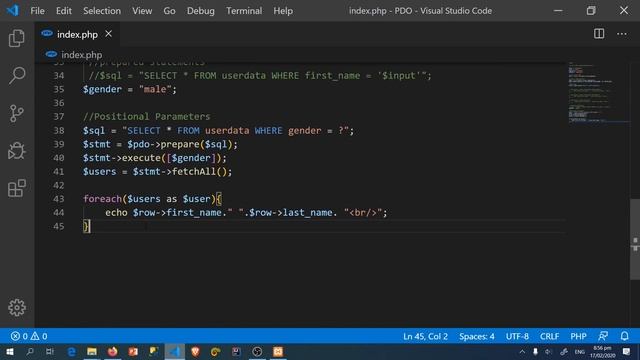Click the $gender = "male" line
Screen dimensions: 640x360
(130, 89)
